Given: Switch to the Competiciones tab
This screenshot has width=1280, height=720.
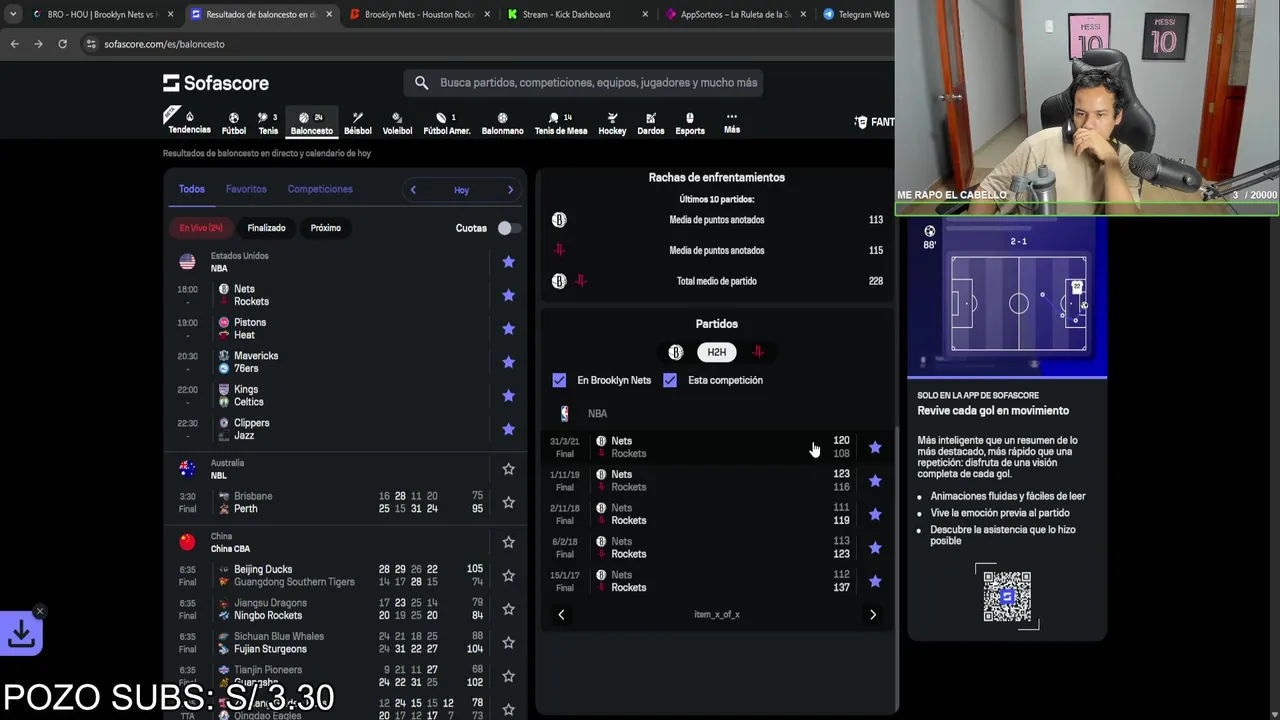Looking at the screenshot, I should 320,189.
